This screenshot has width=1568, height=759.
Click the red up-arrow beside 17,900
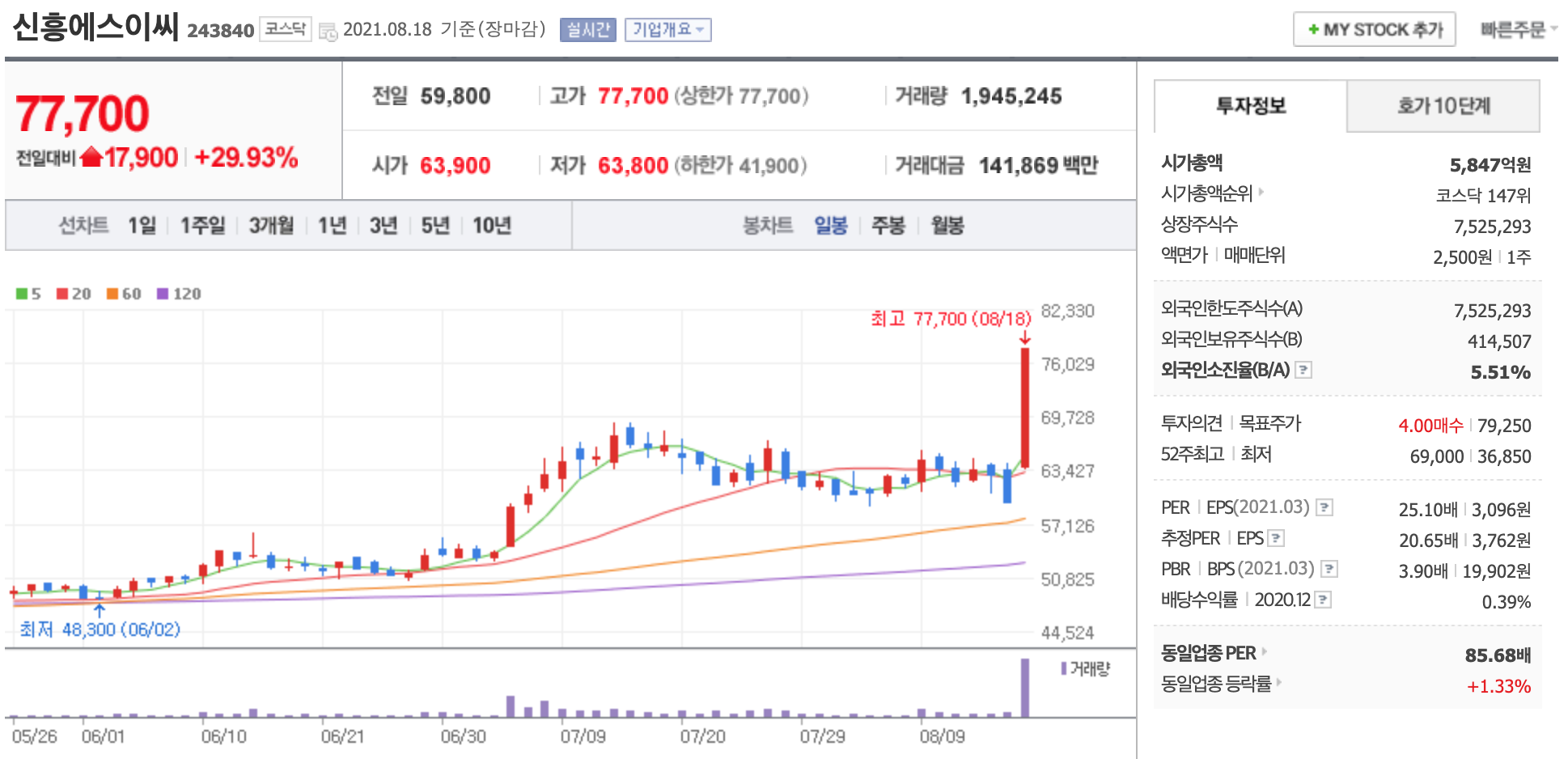click(x=91, y=155)
